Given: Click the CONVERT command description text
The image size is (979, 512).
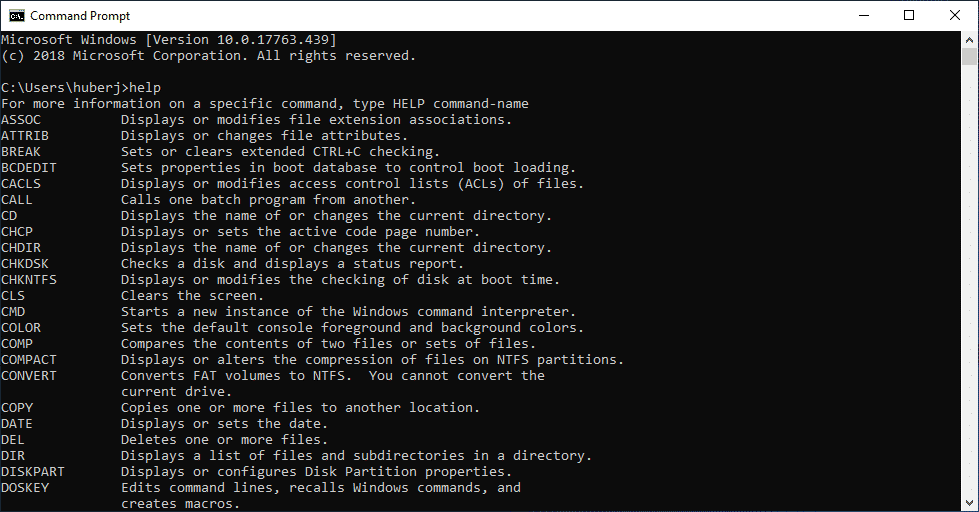Looking at the screenshot, I should [333, 383].
